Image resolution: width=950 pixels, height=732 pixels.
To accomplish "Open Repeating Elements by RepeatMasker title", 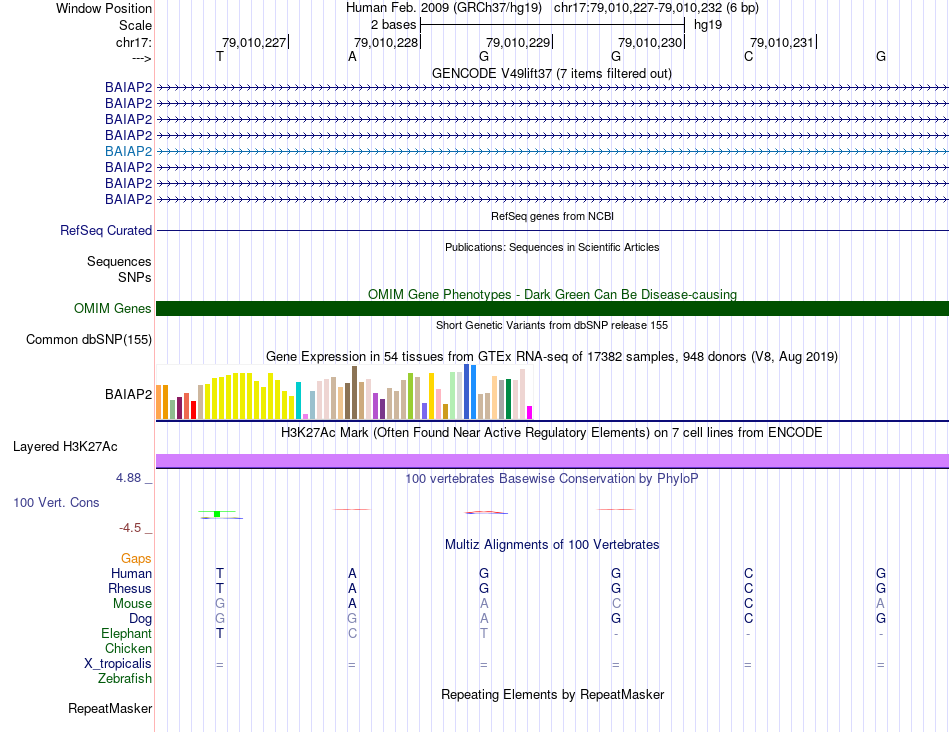I will click(552, 694).
